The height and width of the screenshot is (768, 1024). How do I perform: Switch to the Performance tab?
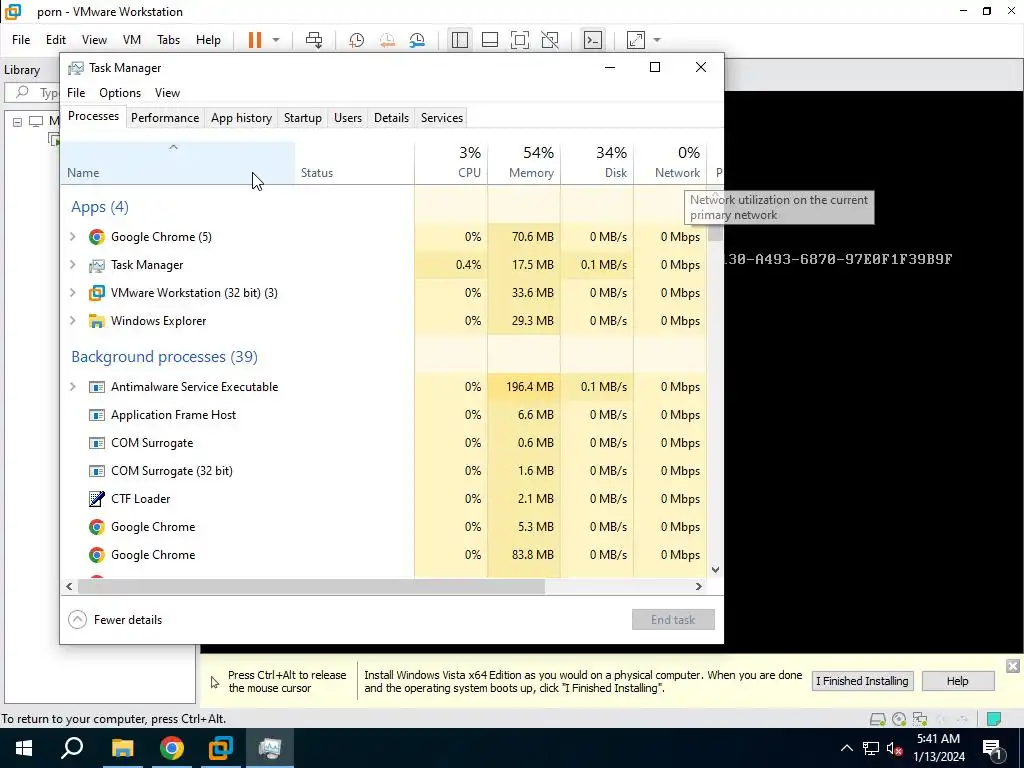(x=165, y=118)
